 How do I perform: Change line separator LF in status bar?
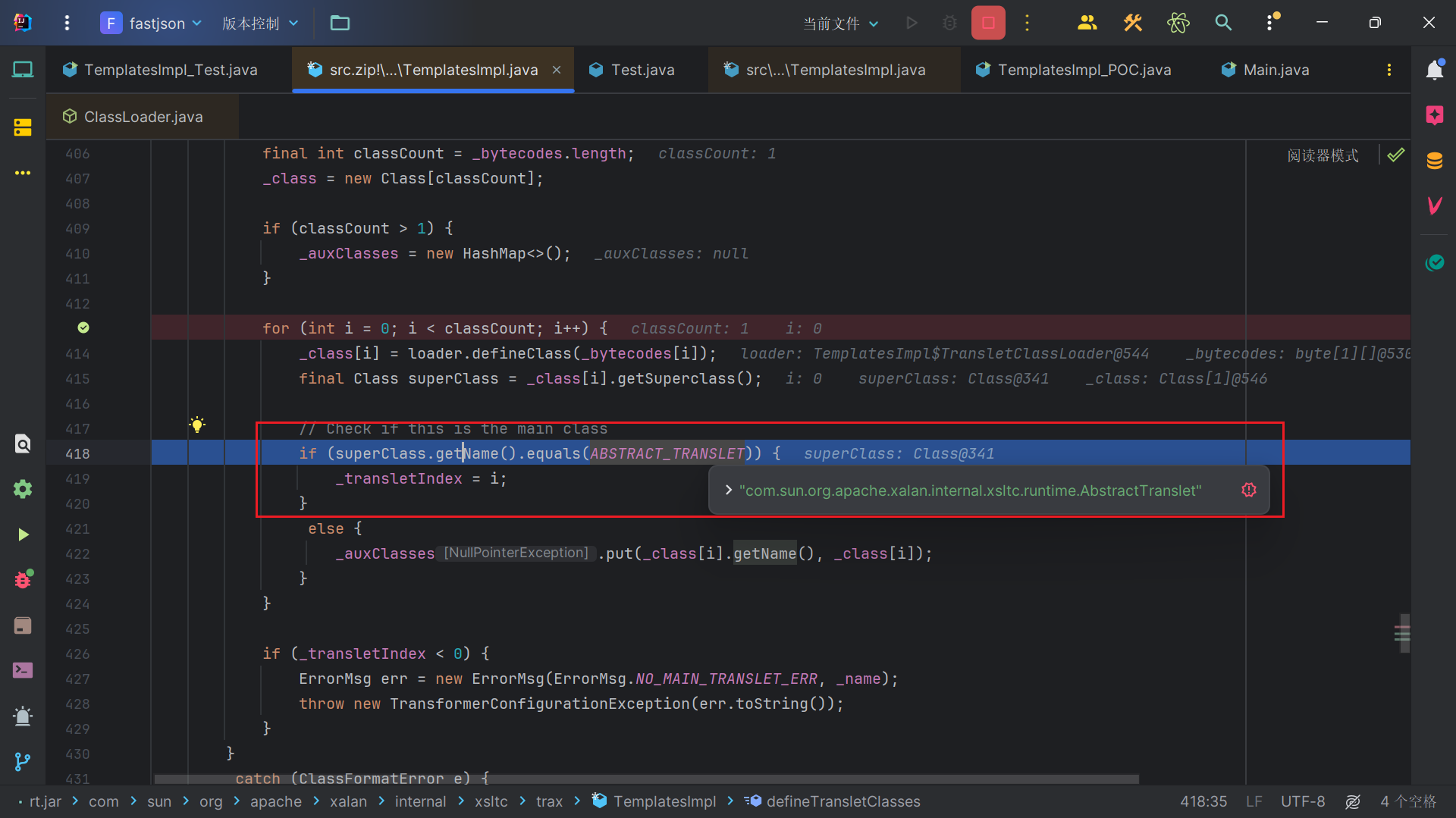tap(1254, 802)
